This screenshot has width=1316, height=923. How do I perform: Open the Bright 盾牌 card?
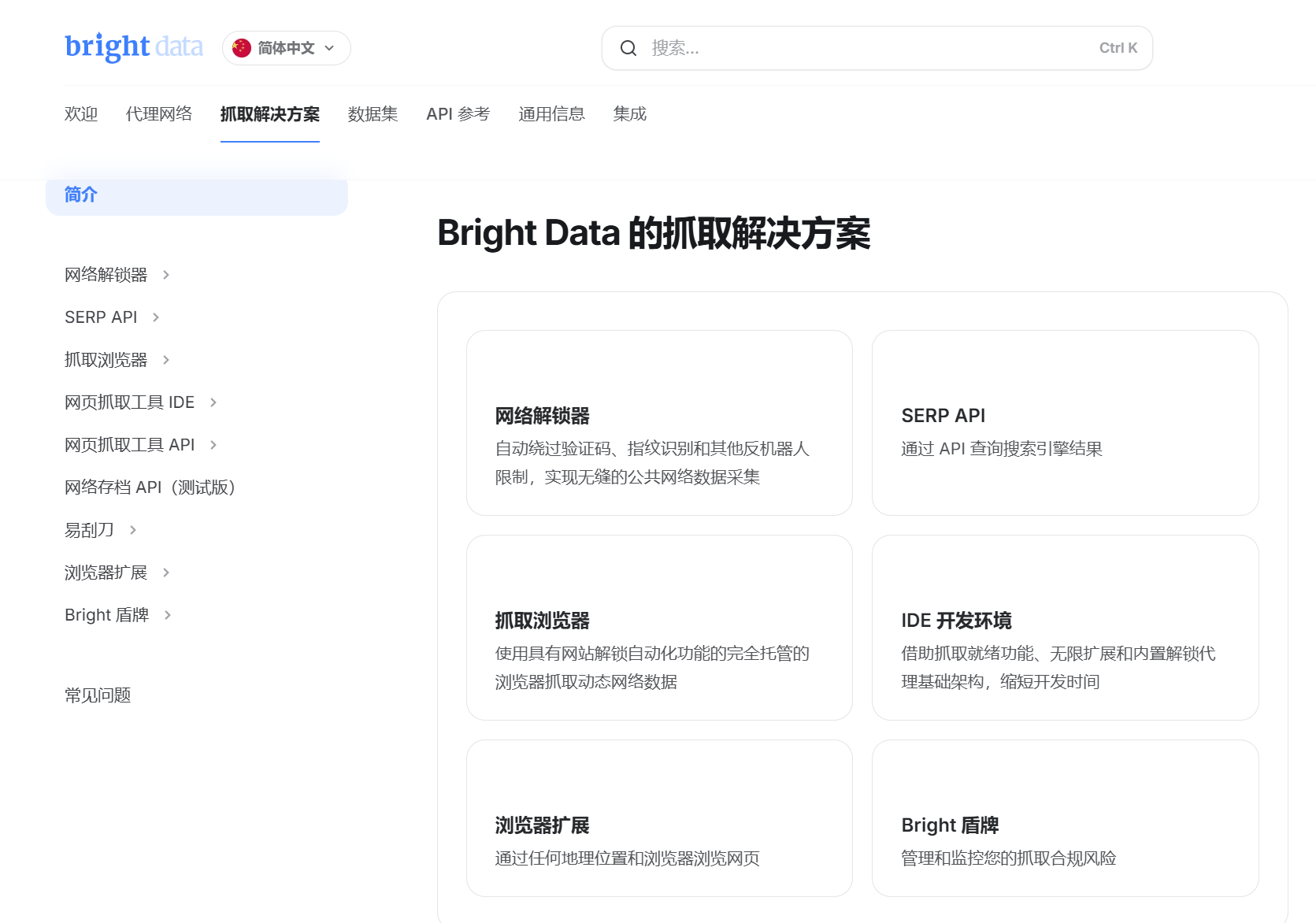tap(1066, 818)
